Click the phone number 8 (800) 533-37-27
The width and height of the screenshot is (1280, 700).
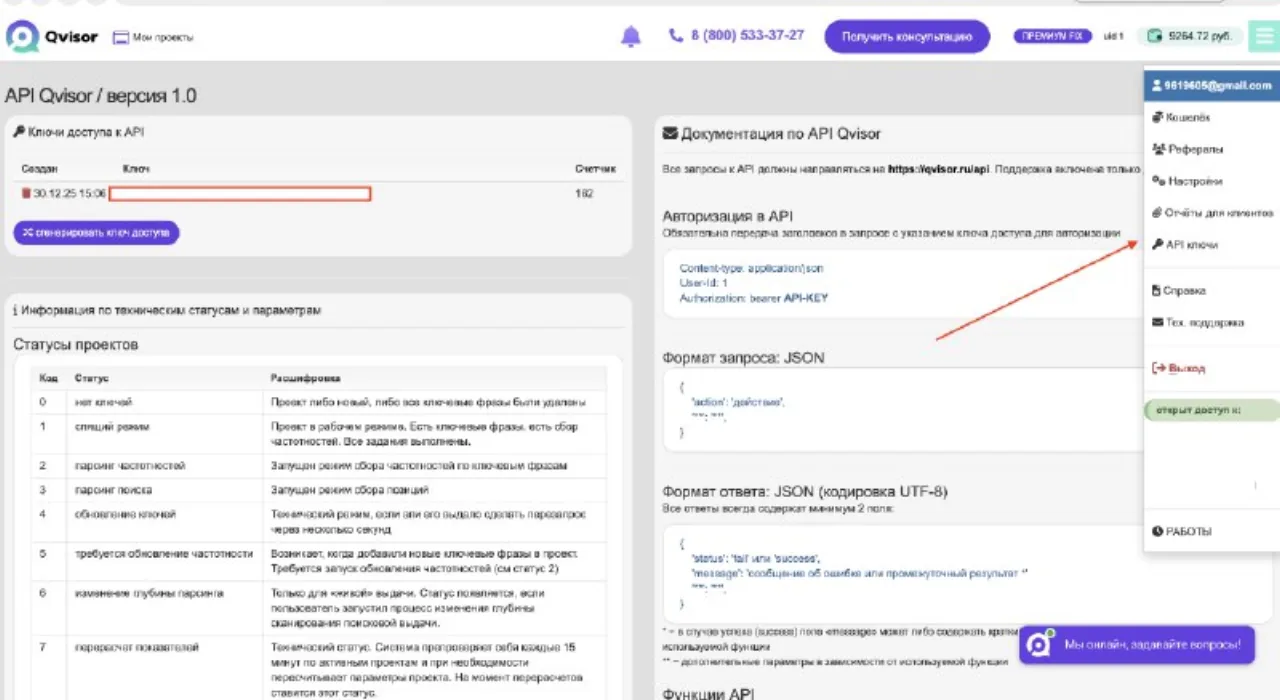(737, 35)
